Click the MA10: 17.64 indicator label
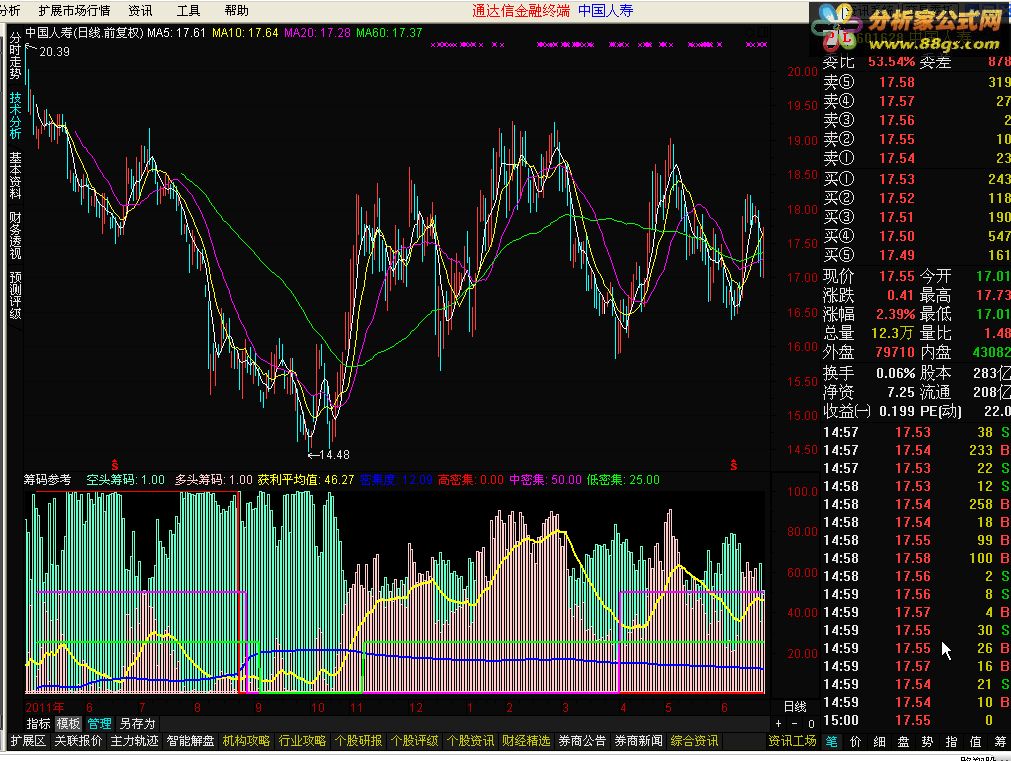The width and height of the screenshot is (1011, 761). click(x=245, y=33)
